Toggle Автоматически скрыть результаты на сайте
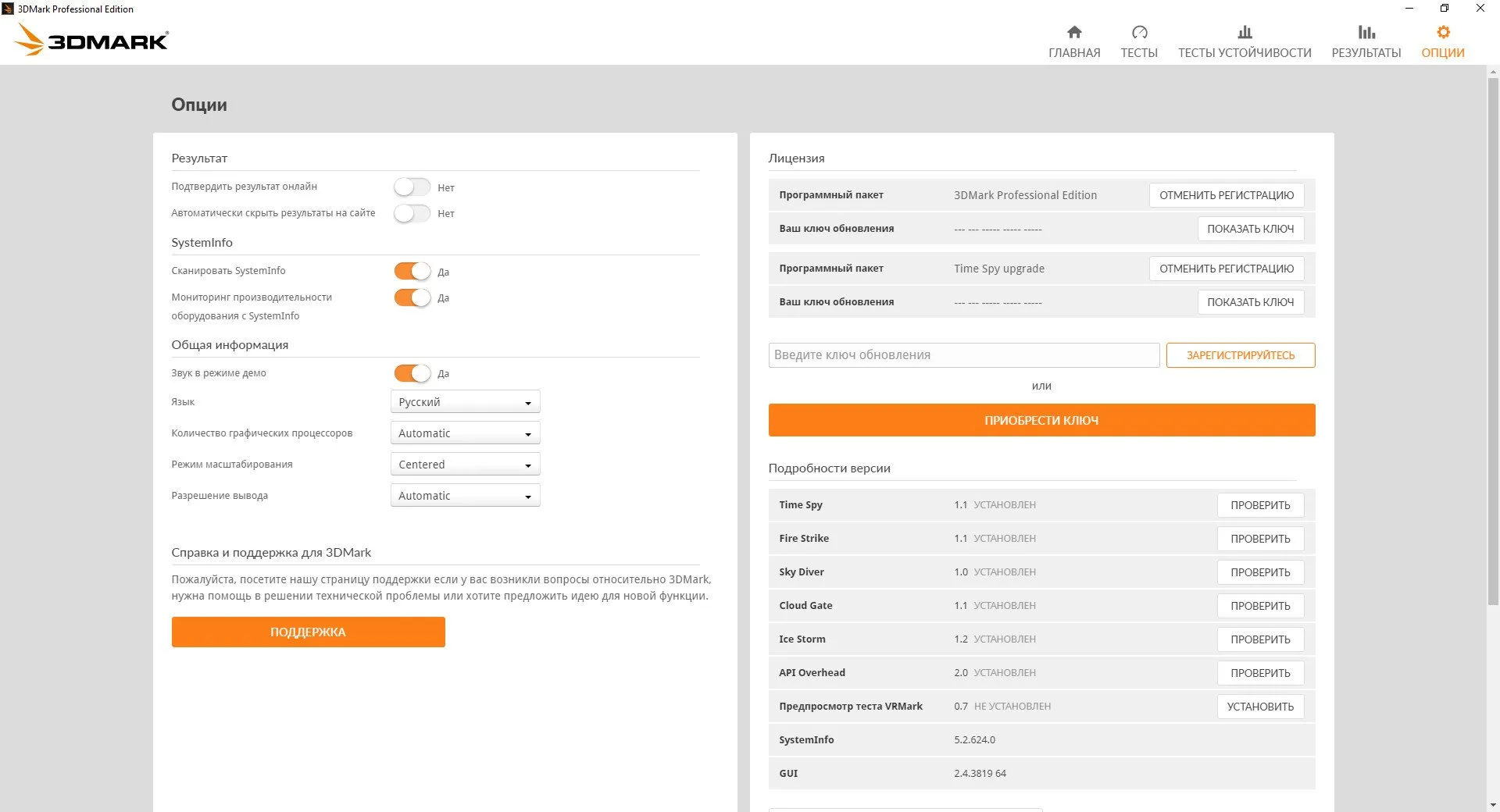Screen dimensions: 1500x812 (x=412, y=213)
